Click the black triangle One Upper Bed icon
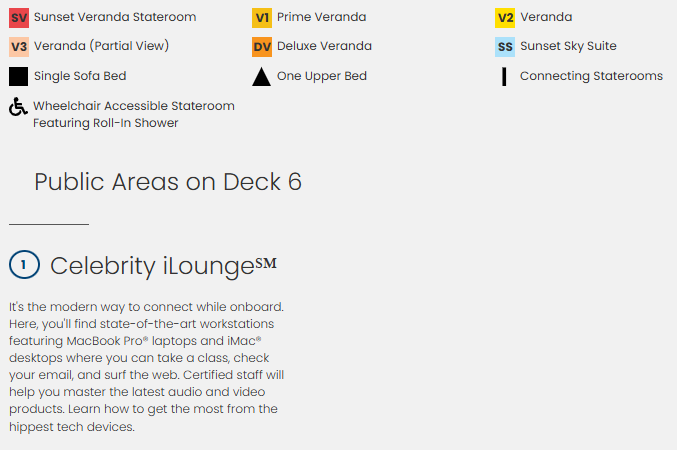Image resolution: width=677 pixels, height=450 pixels. tap(262, 77)
